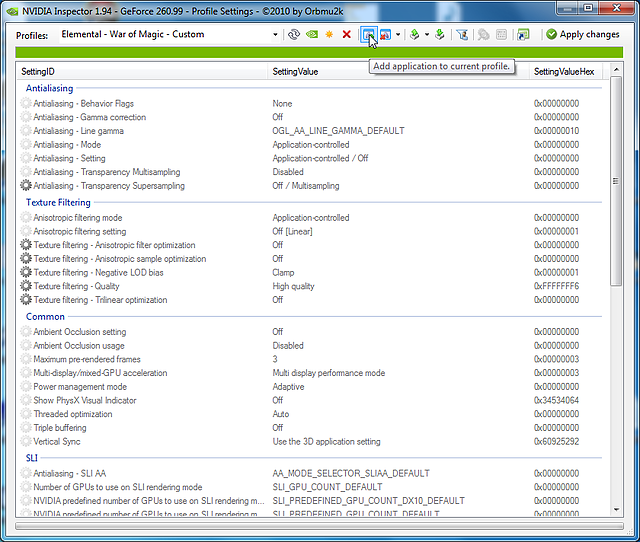Click value Adaptive for Power management mode

tap(288, 387)
